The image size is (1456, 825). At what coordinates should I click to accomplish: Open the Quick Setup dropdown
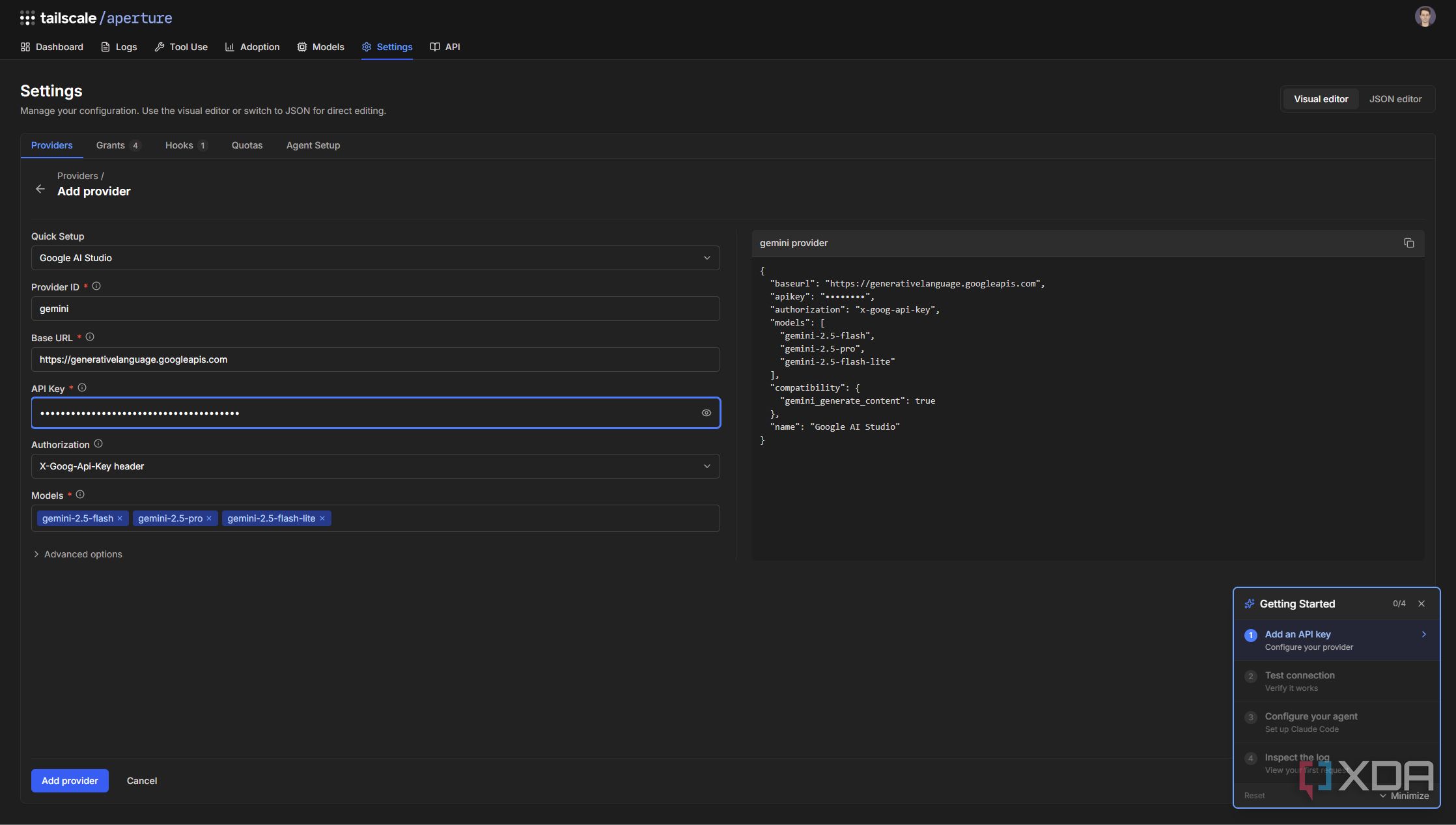(376, 258)
